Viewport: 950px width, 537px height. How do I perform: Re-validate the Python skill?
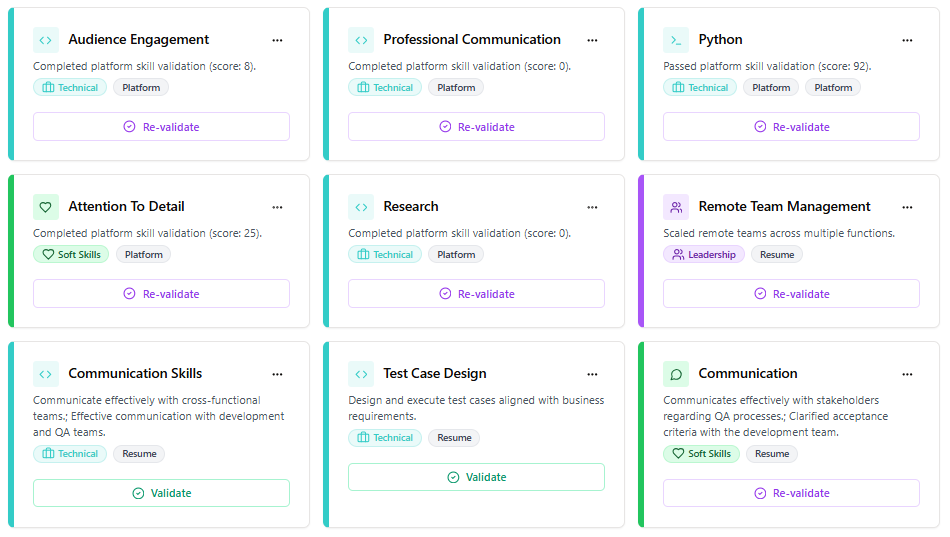[x=791, y=127]
